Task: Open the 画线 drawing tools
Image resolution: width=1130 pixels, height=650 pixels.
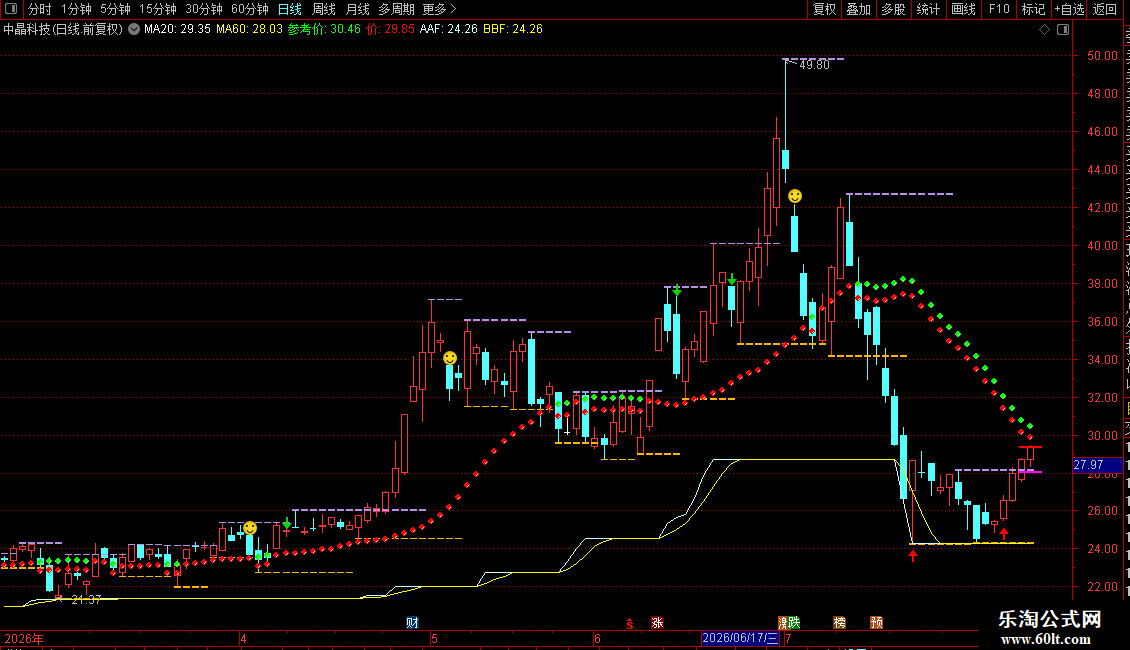Action: click(963, 9)
